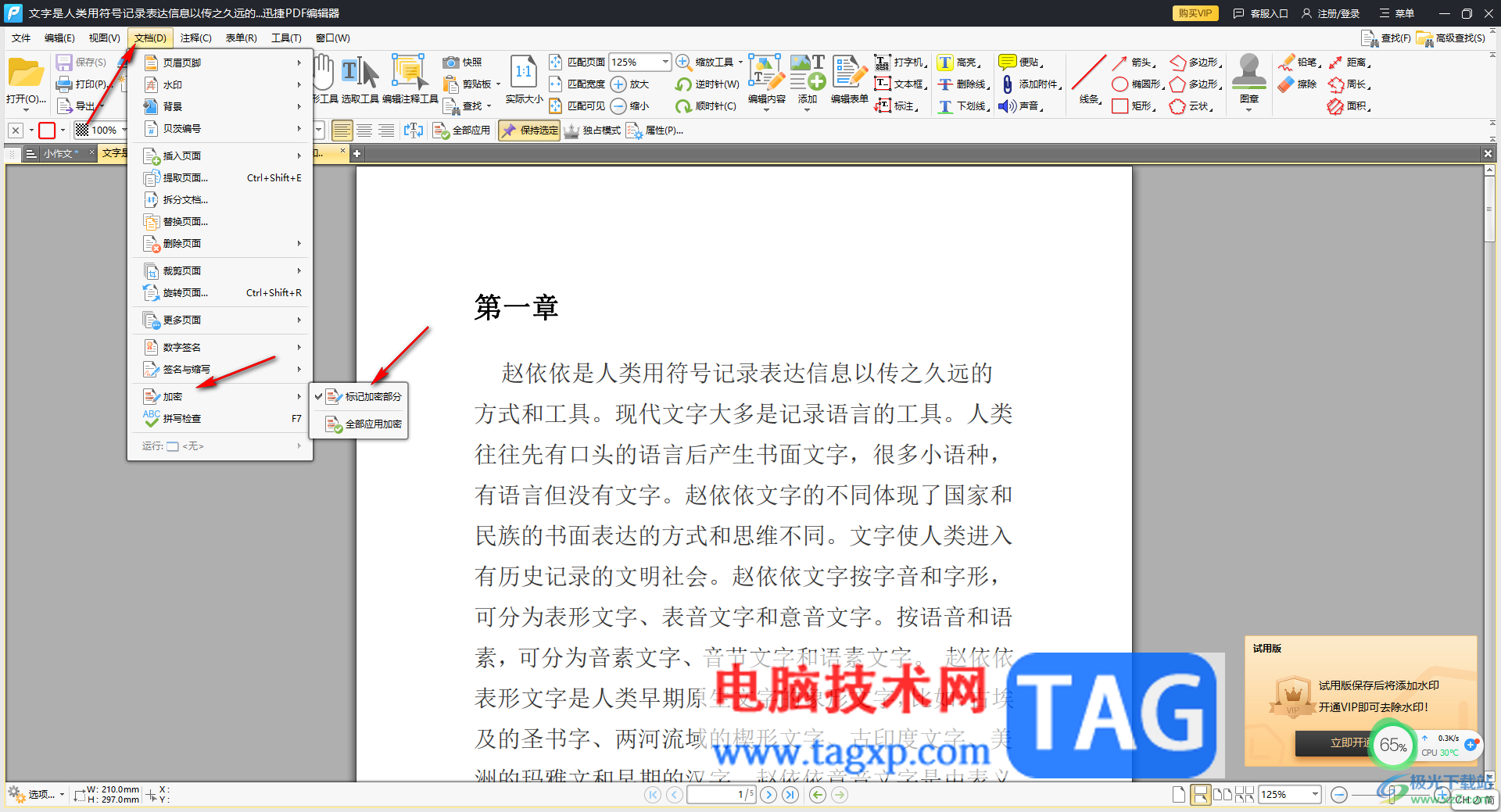Expand the 插入页面 submenu

pos(220,156)
